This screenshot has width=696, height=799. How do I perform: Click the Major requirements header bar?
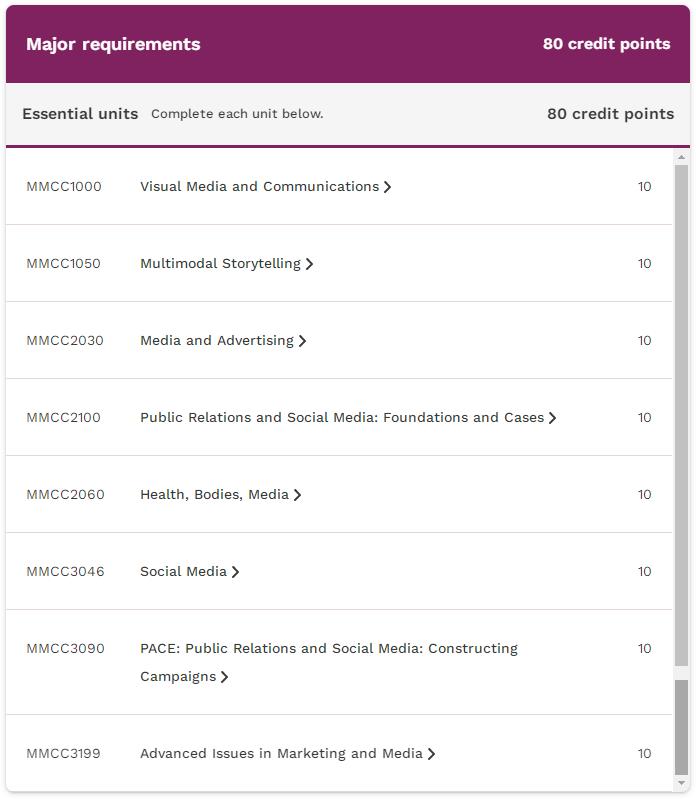[x=348, y=44]
